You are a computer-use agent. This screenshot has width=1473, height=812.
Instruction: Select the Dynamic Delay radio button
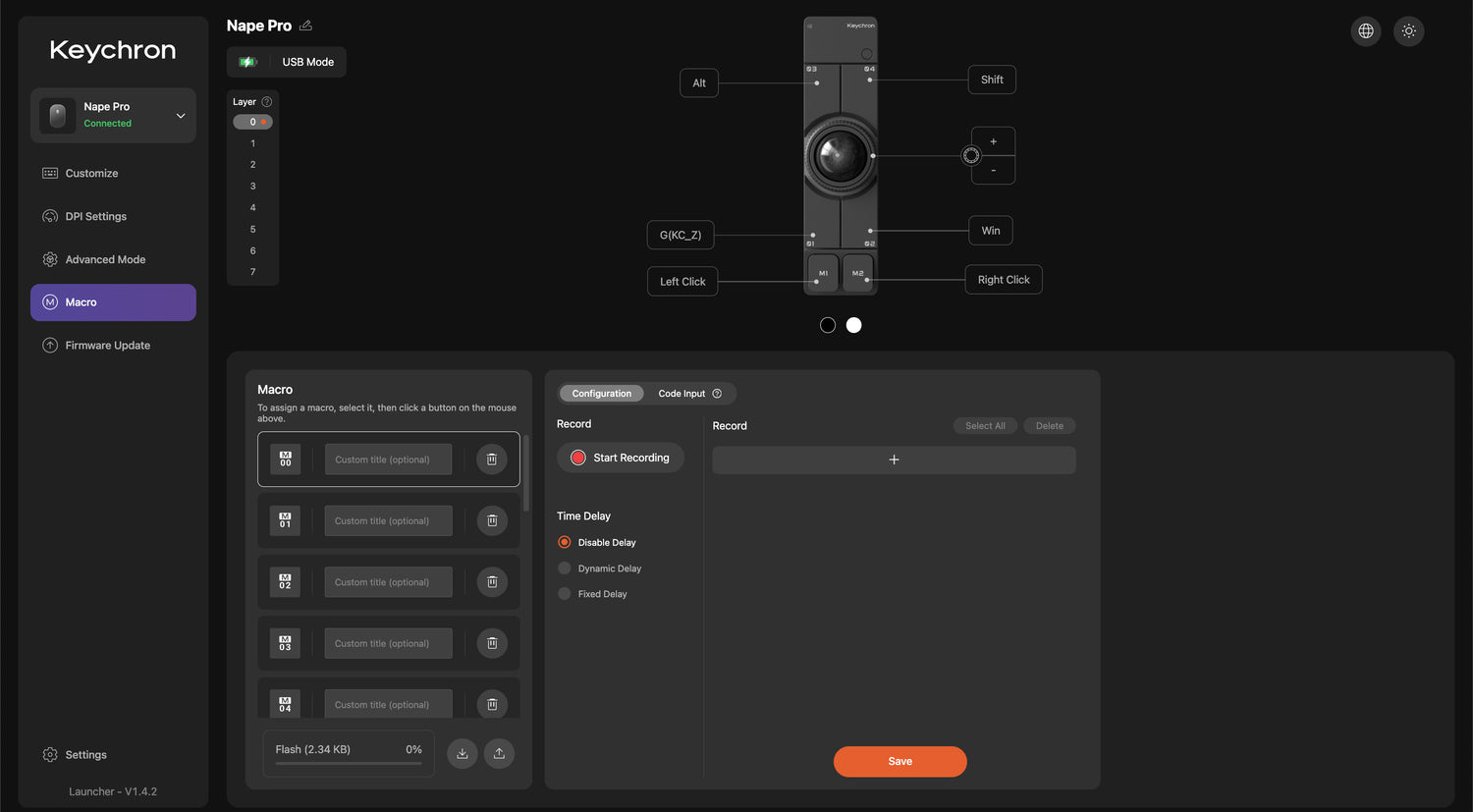tap(565, 568)
